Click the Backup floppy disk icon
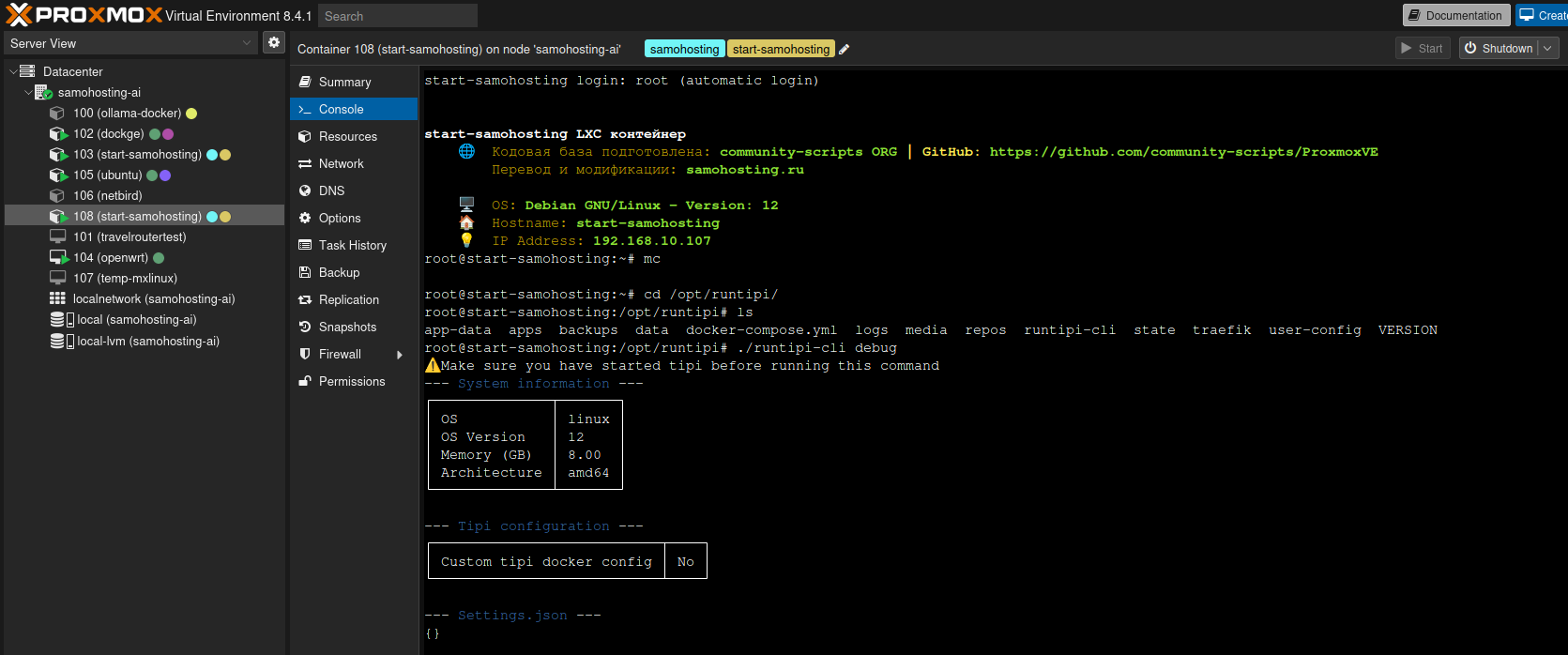 click(x=305, y=272)
